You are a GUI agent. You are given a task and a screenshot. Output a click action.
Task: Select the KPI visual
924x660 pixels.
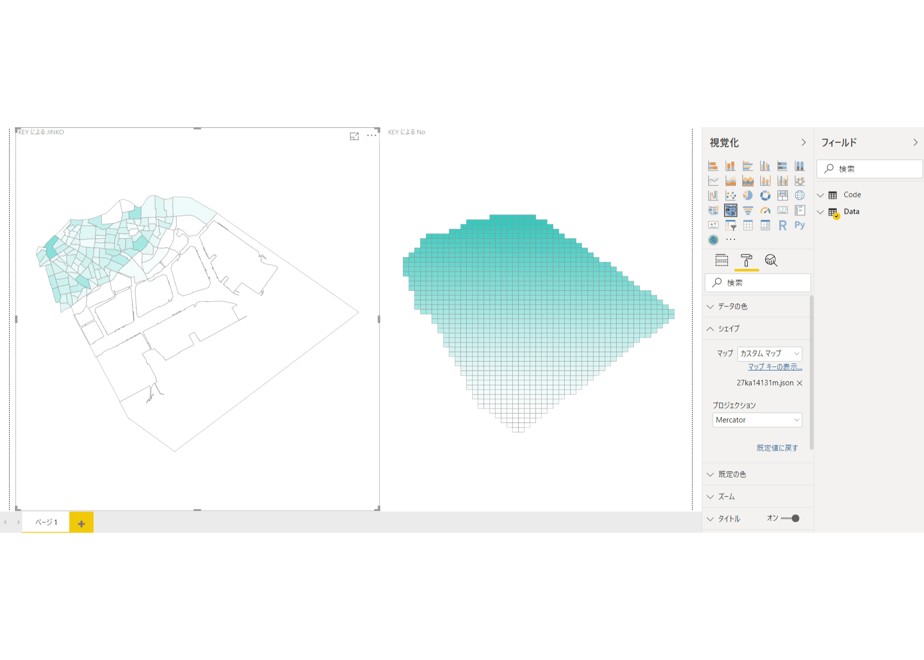point(713,225)
